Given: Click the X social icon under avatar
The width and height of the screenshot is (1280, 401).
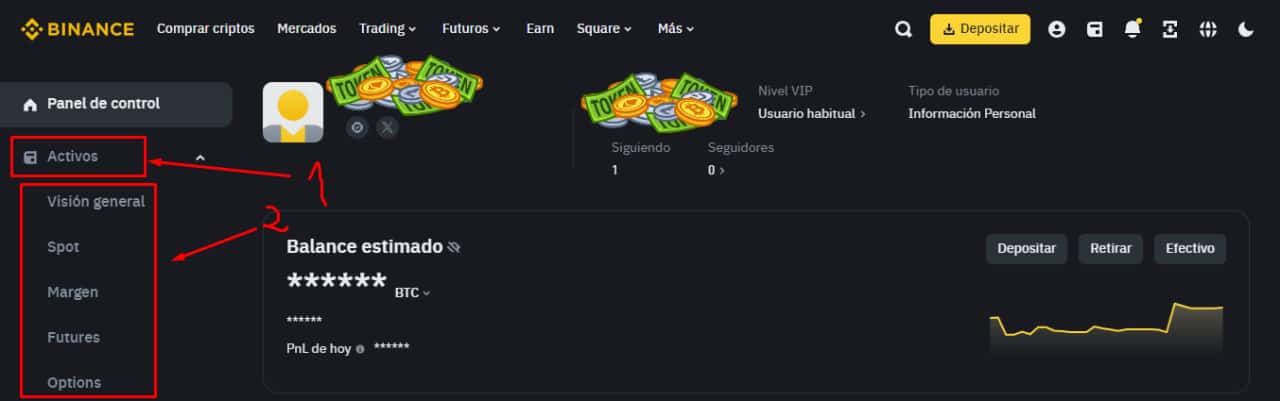Looking at the screenshot, I should point(387,127).
